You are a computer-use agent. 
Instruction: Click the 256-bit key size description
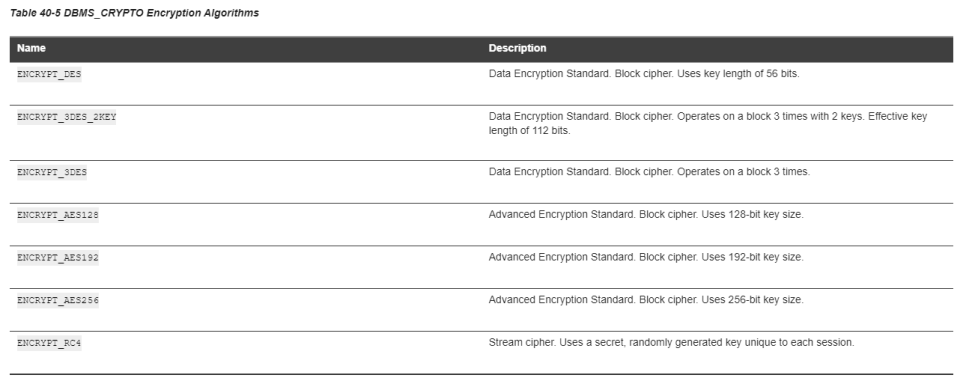point(646,299)
